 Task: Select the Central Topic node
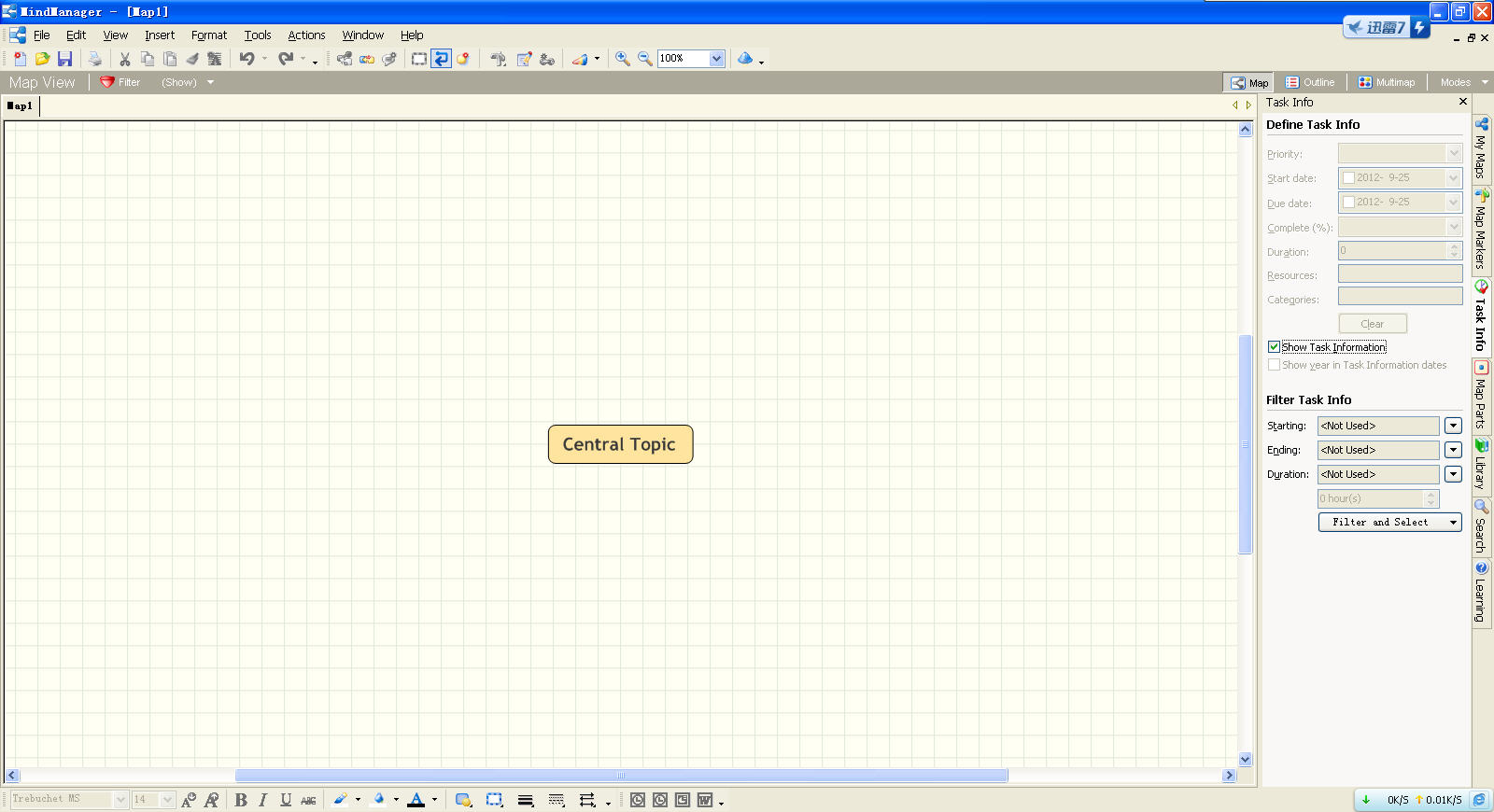[x=620, y=444]
